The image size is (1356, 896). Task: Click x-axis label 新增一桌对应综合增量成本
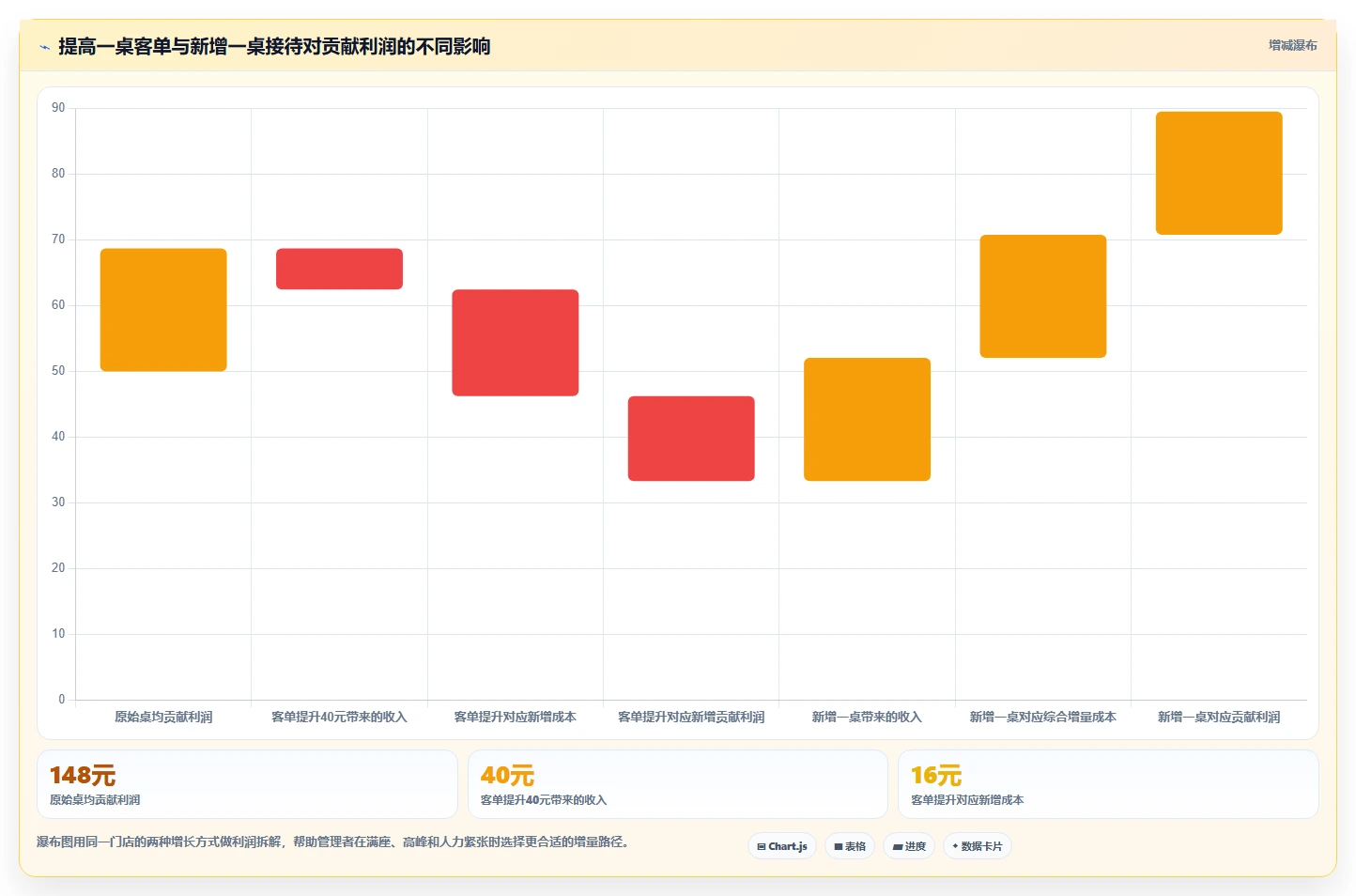[x=1043, y=717]
